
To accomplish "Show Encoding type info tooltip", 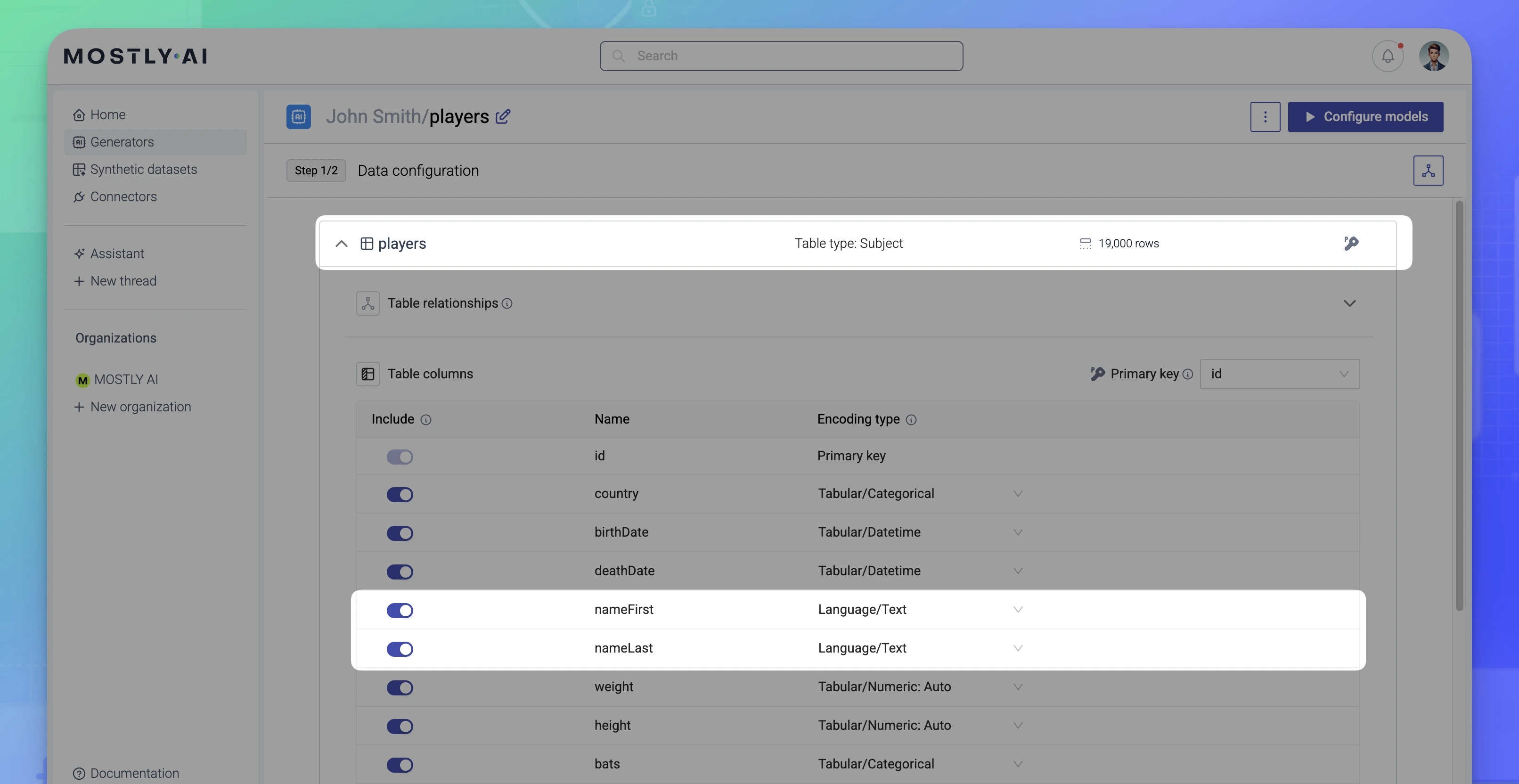I will tap(911, 420).
